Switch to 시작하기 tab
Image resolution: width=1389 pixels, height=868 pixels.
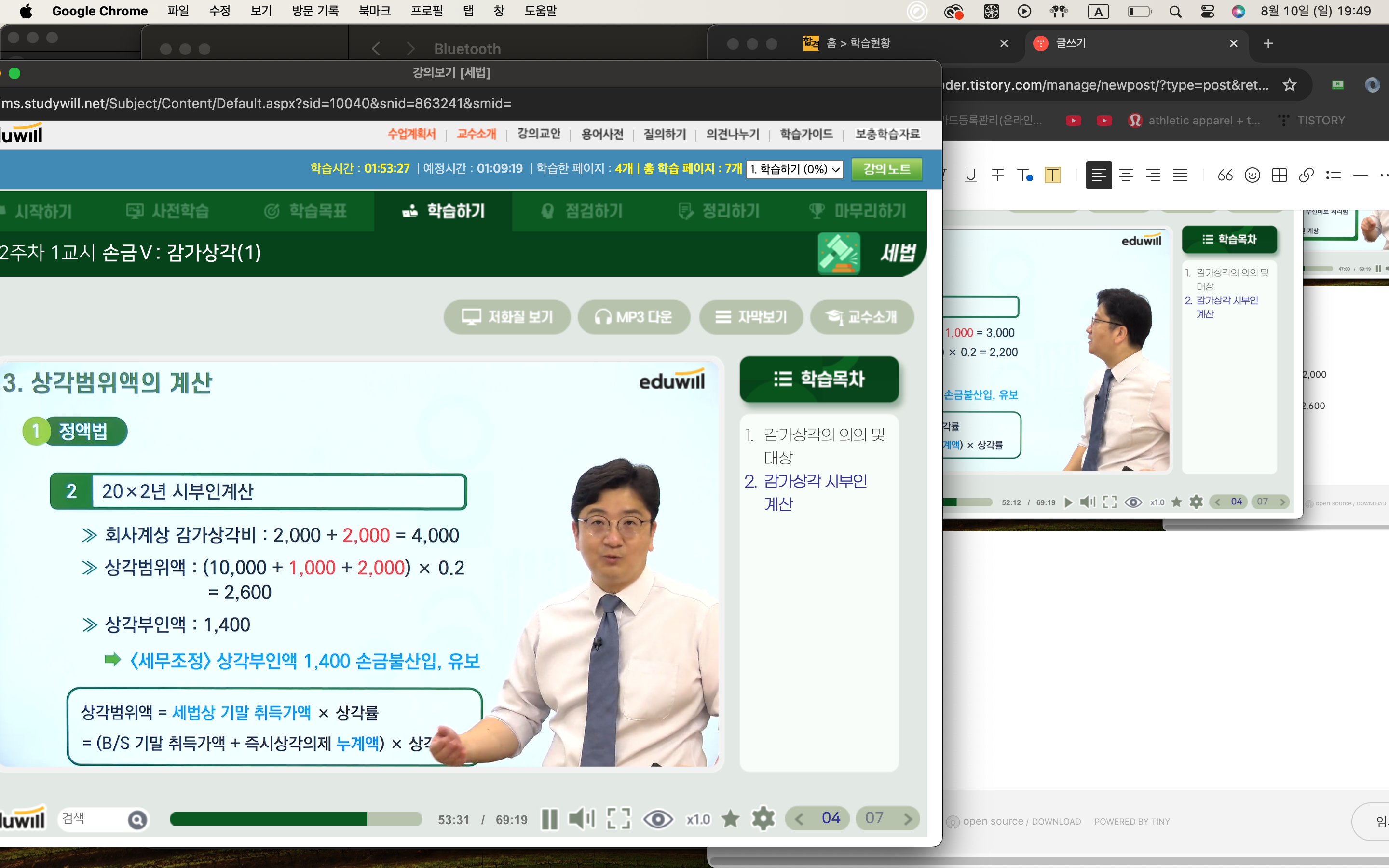(37, 211)
